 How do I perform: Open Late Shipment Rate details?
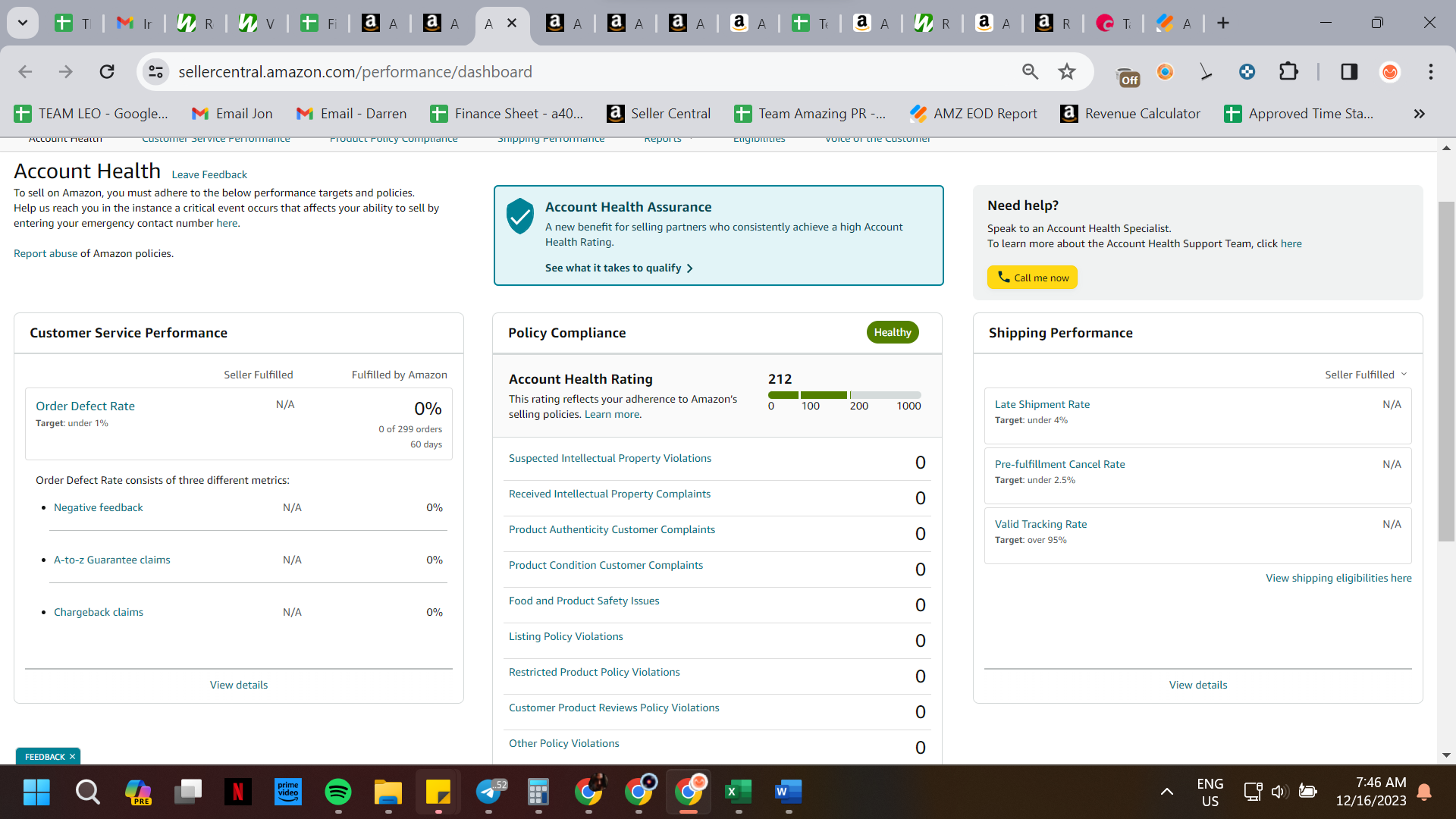click(x=1042, y=404)
